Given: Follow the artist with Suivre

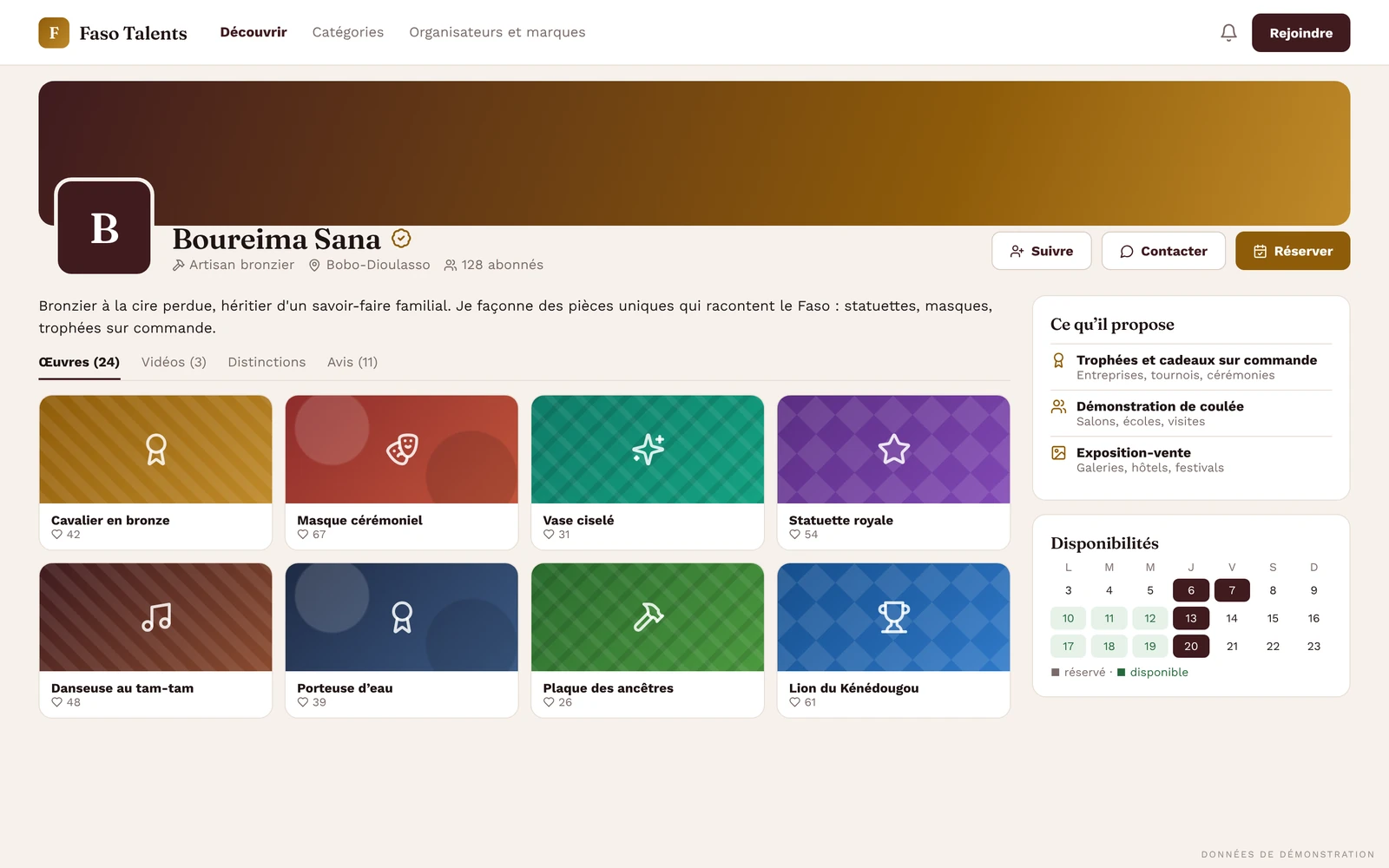Looking at the screenshot, I should (x=1042, y=251).
